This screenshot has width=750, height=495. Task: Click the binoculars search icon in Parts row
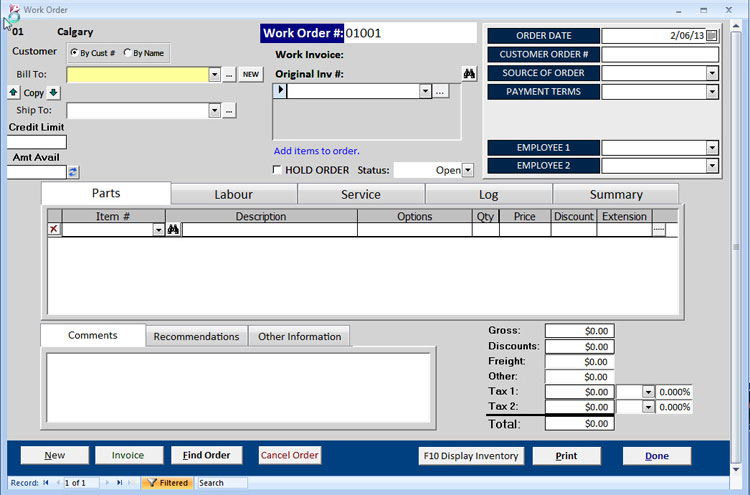(173, 230)
